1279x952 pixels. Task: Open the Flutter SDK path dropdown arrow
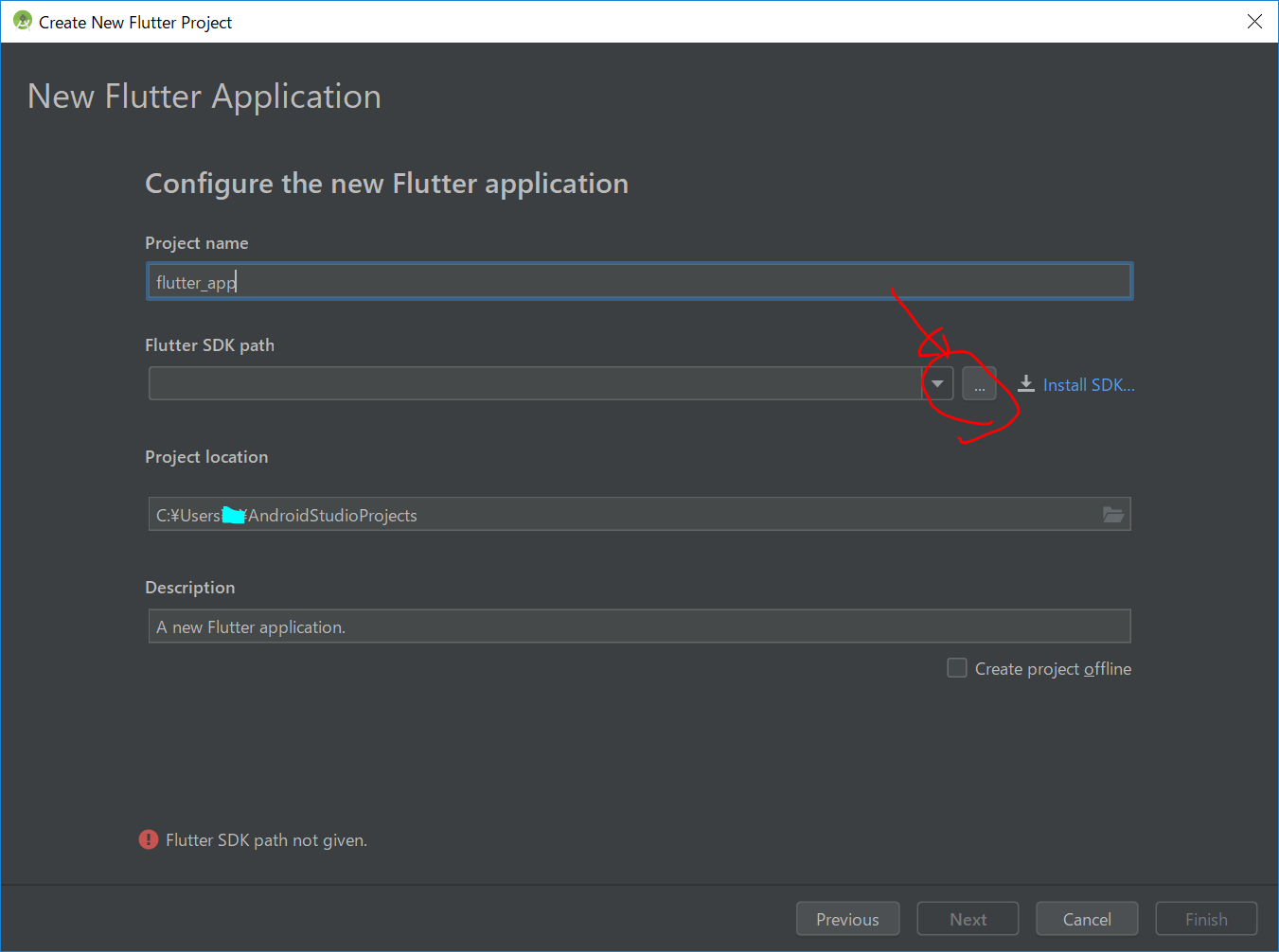[937, 383]
